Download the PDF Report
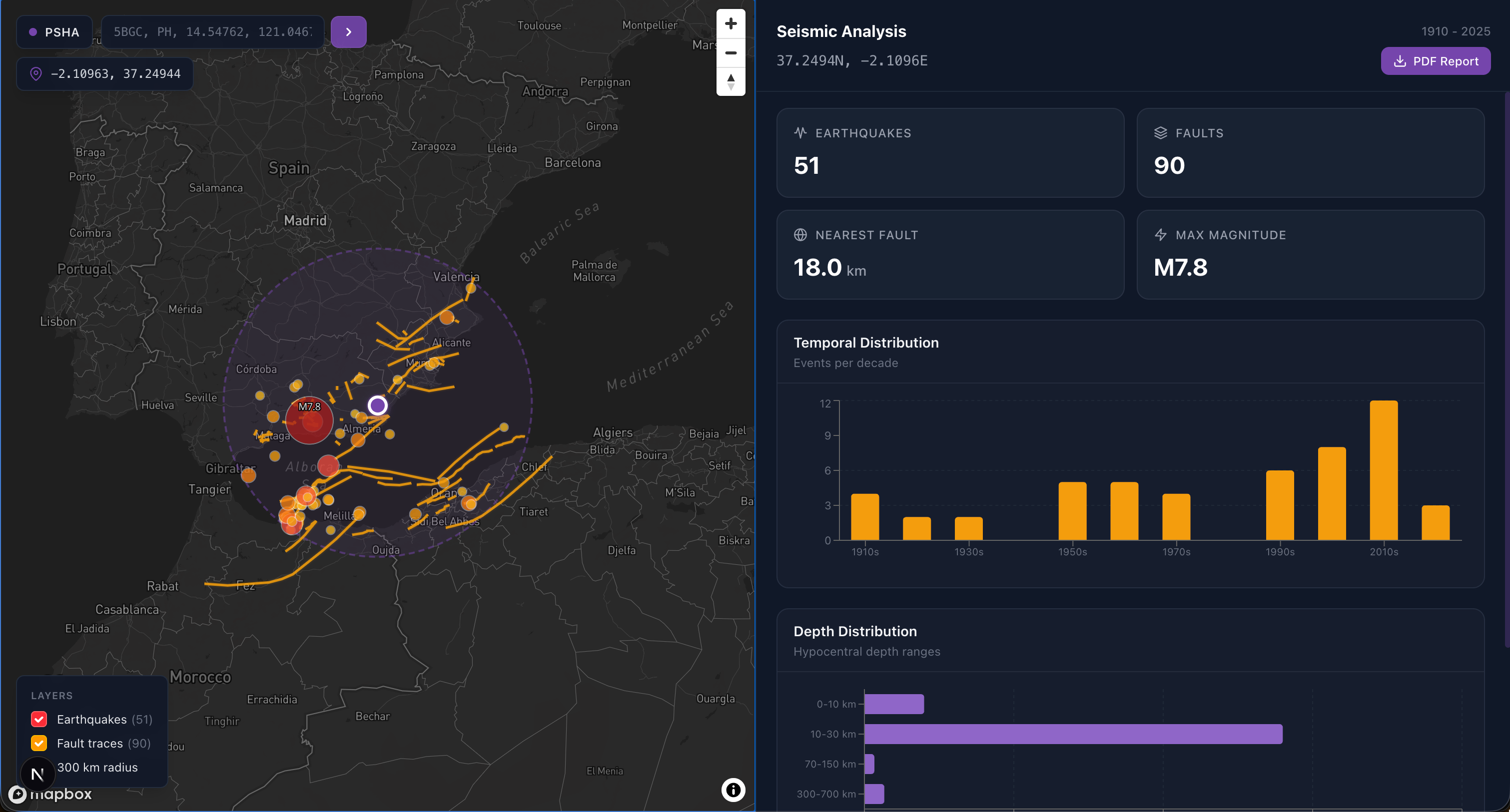Screen dimensions: 1510x812 coord(1435,61)
